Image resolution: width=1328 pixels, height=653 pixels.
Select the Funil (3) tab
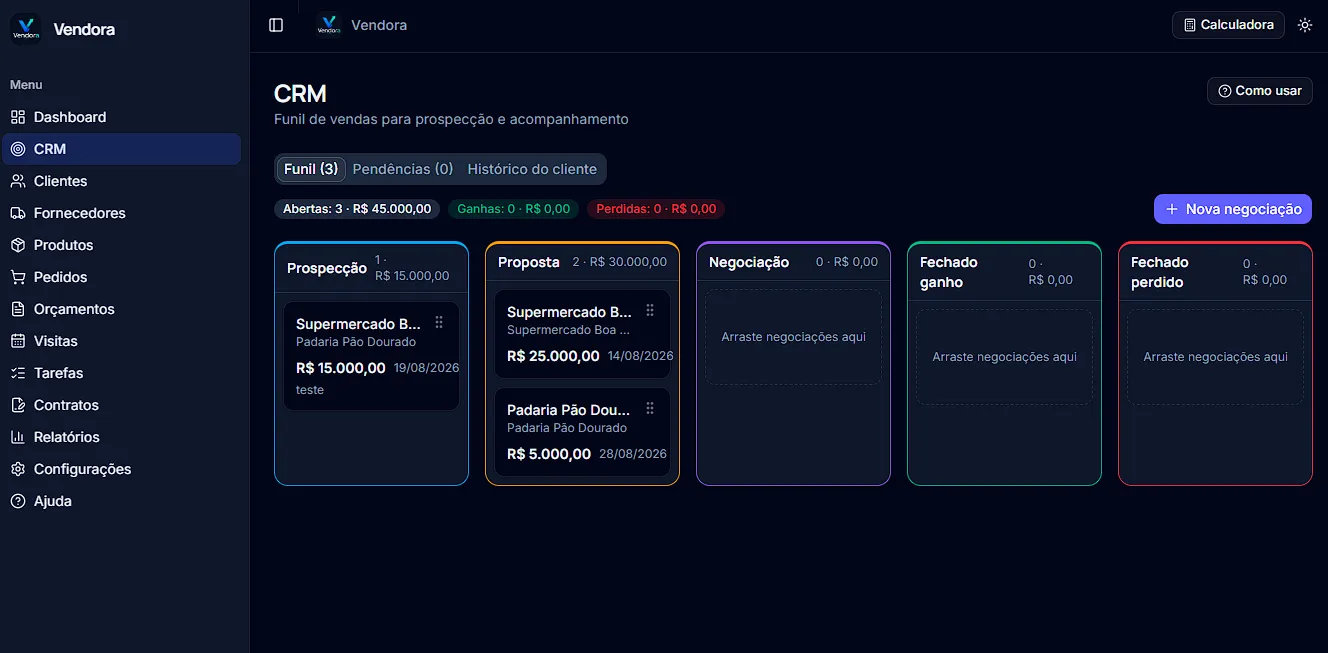tap(311, 169)
